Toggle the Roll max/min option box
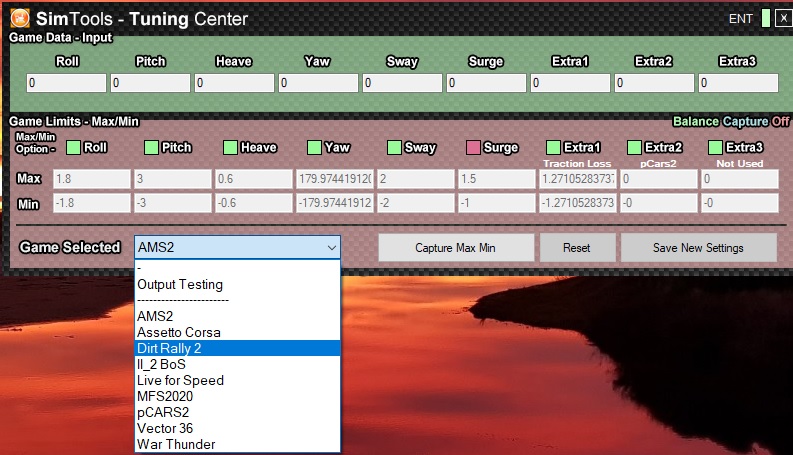This screenshot has width=793, height=455. click(73, 148)
